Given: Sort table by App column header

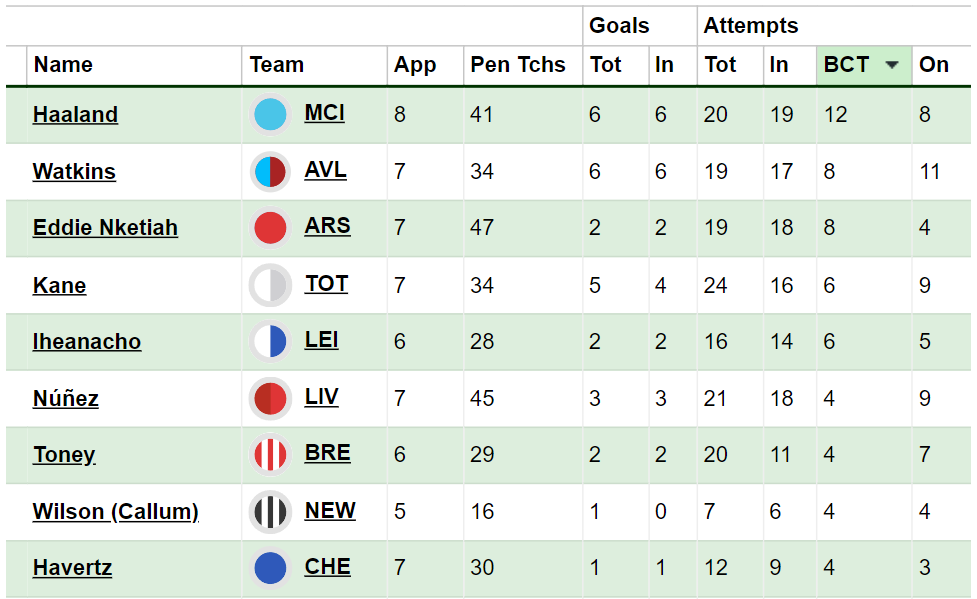Looking at the screenshot, I should 414,65.
